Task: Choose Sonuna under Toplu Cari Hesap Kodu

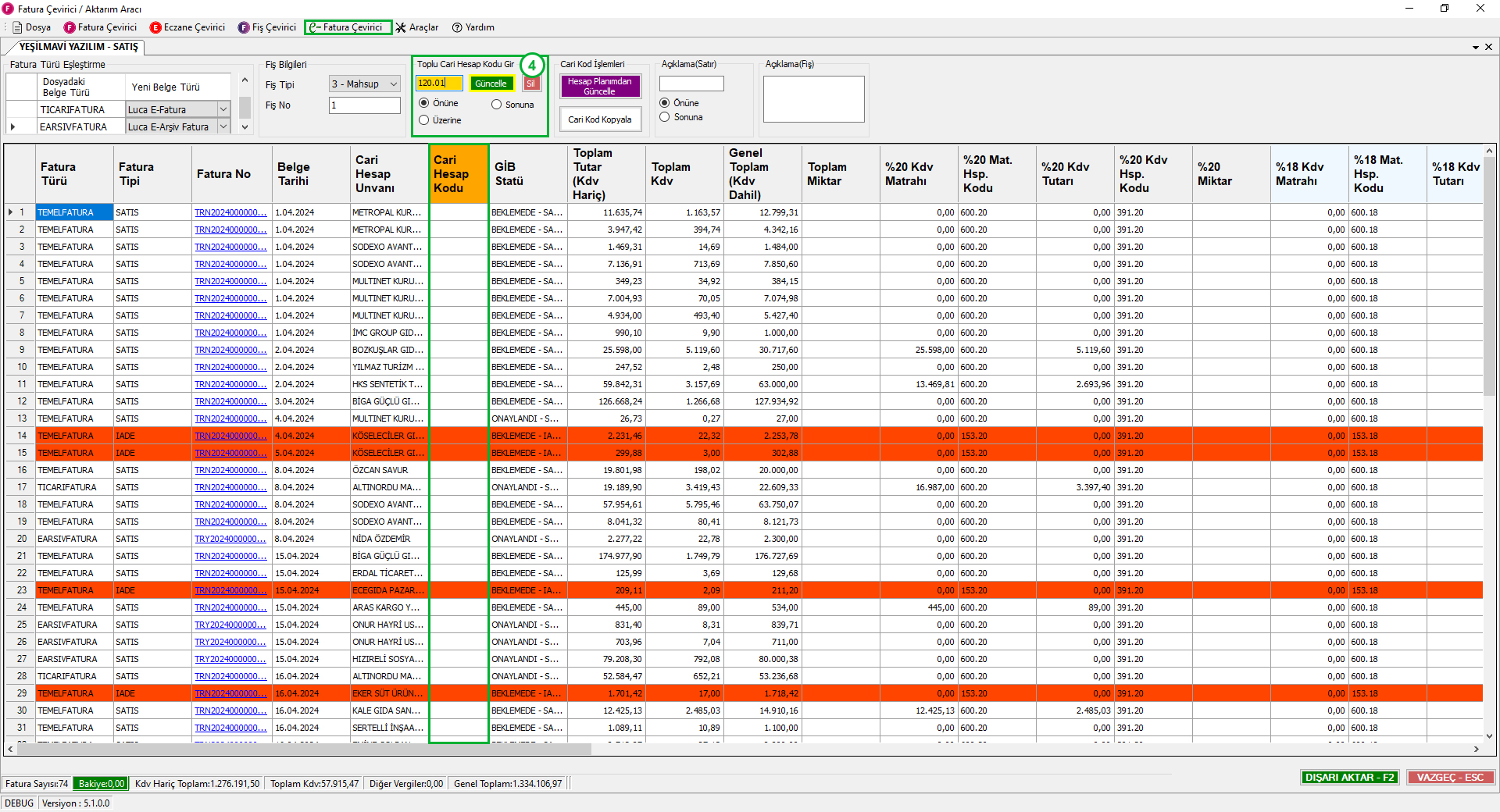Action: point(496,105)
